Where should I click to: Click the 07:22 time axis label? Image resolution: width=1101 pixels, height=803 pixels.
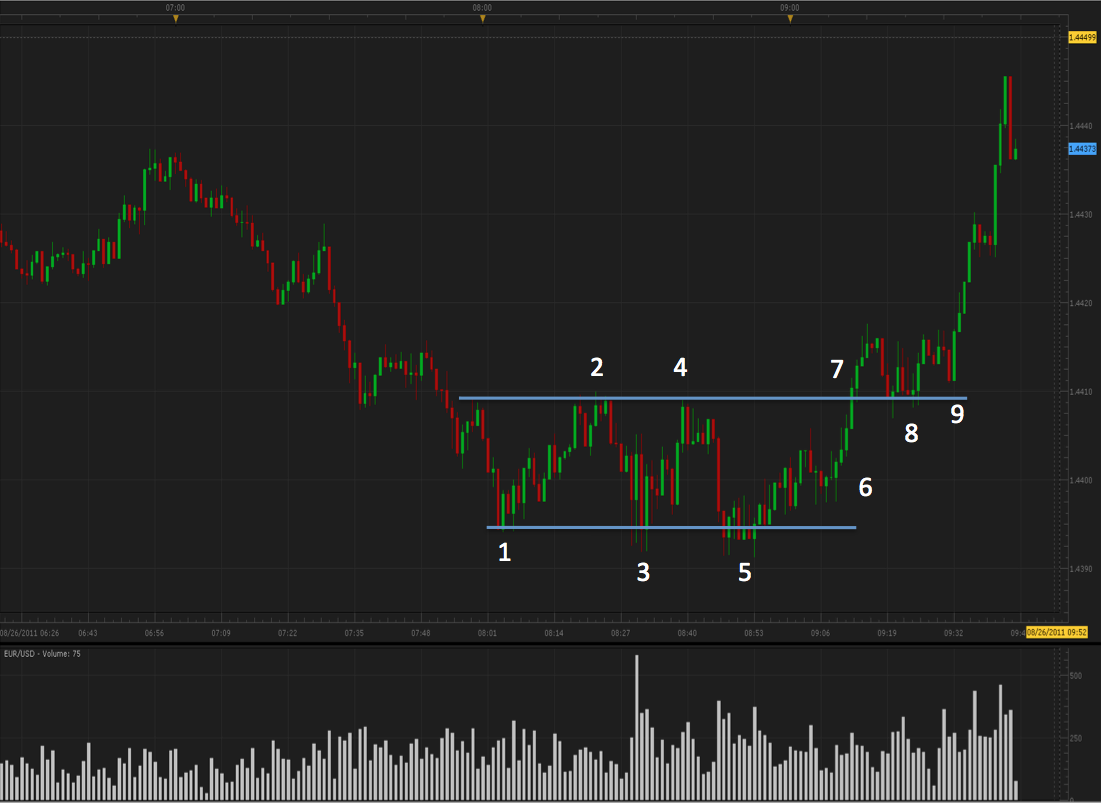287,633
